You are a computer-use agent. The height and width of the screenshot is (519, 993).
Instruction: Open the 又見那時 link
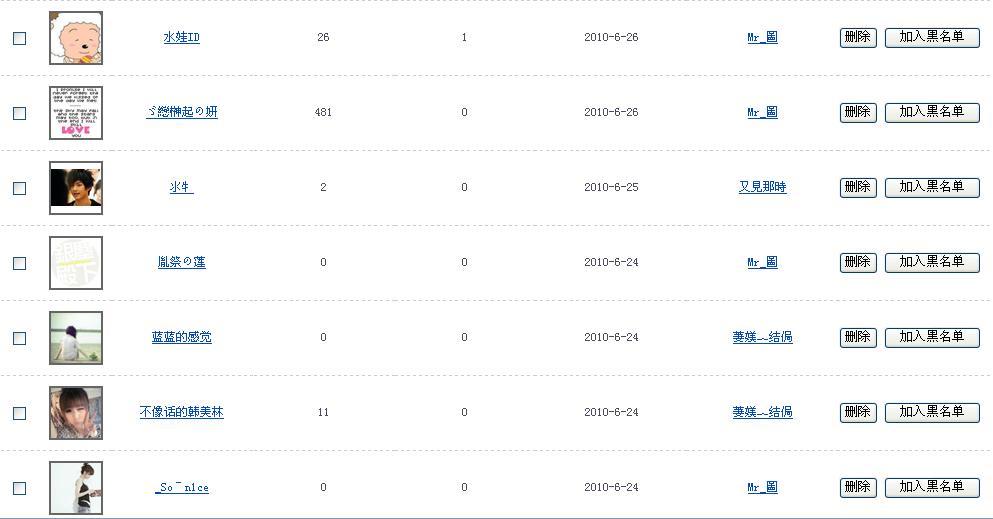(762, 188)
